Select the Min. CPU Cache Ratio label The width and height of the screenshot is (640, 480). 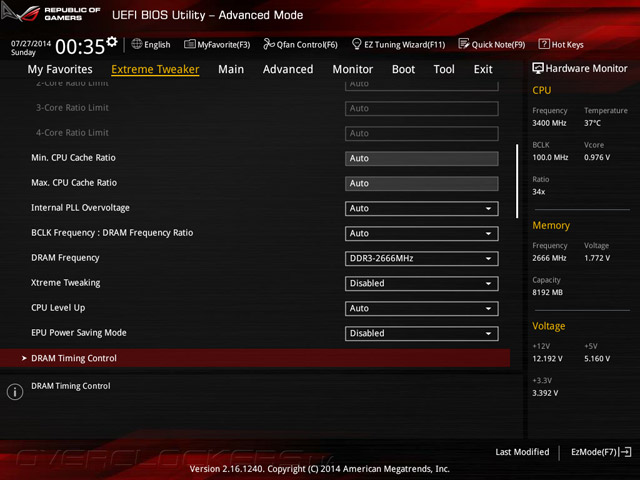tap(73, 158)
